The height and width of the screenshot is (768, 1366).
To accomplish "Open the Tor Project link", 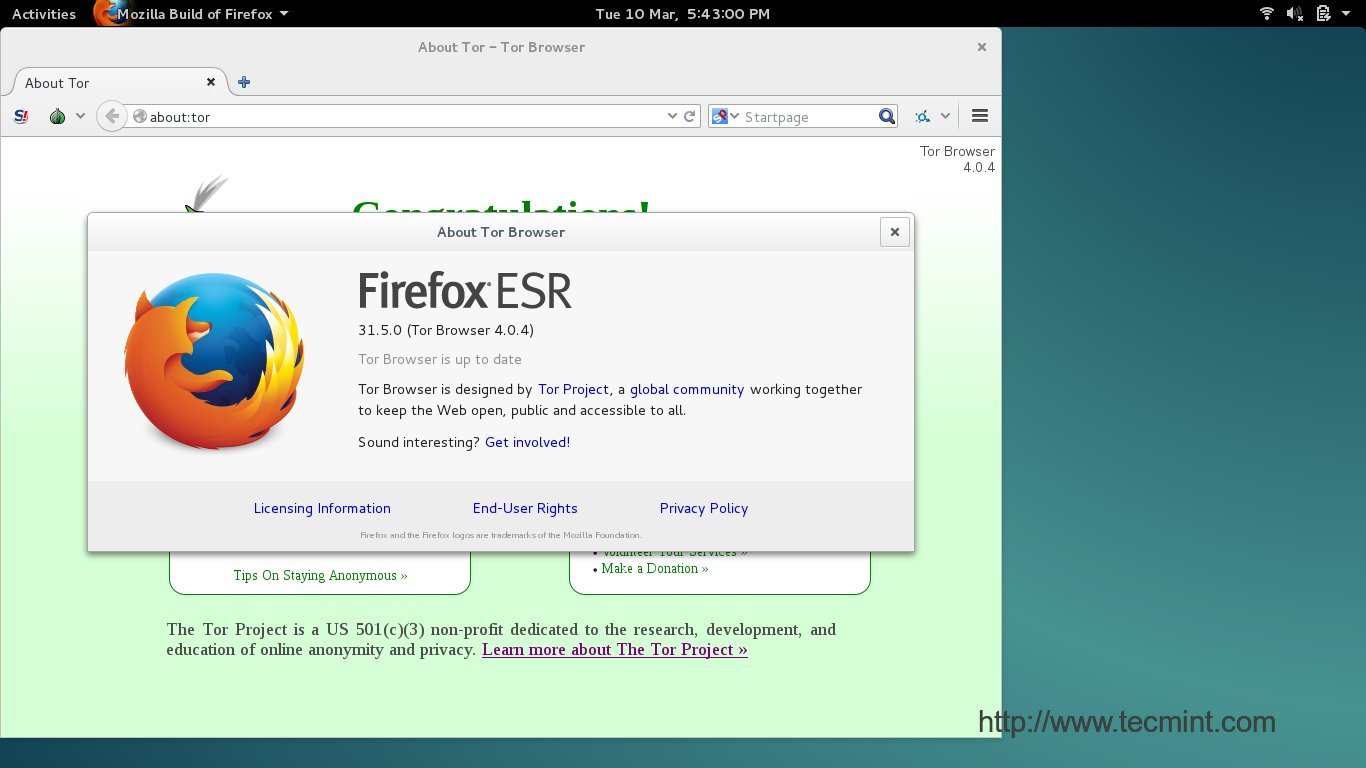I will [x=573, y=390].
